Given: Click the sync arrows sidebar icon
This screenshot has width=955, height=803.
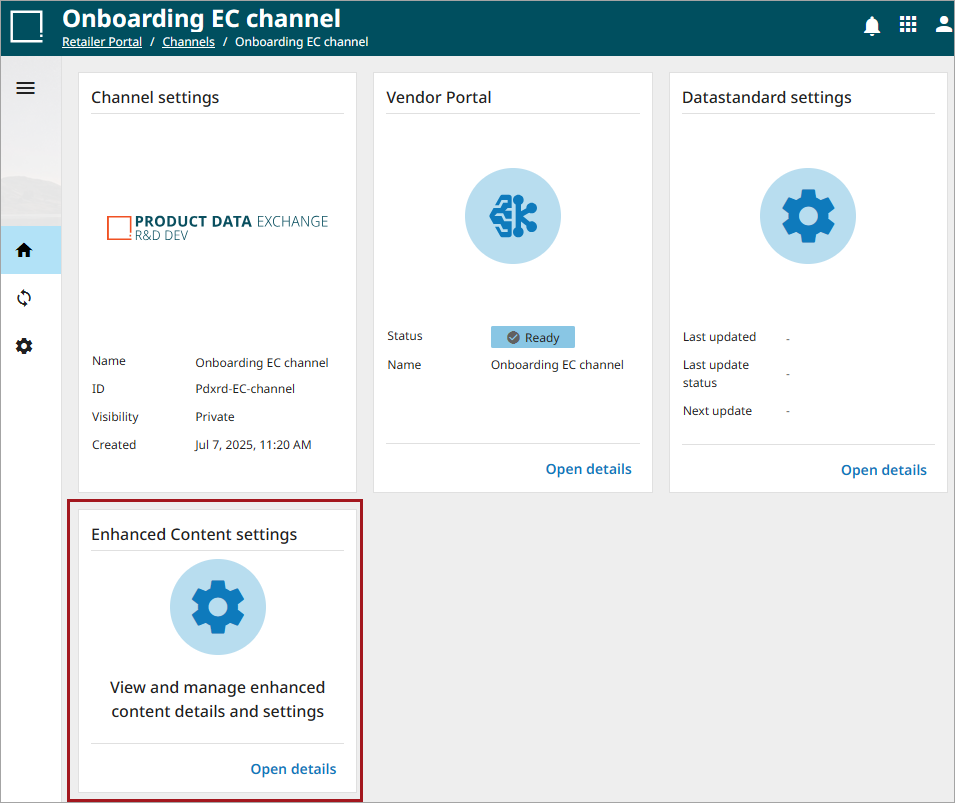Looking at the screenshot, I should tap(25, 298).
